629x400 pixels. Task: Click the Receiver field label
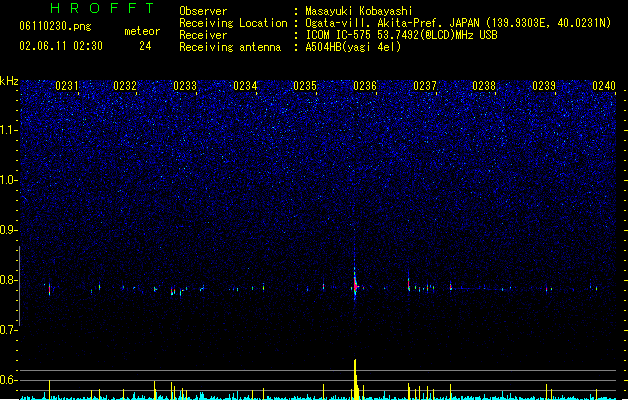tap(203, 35)
